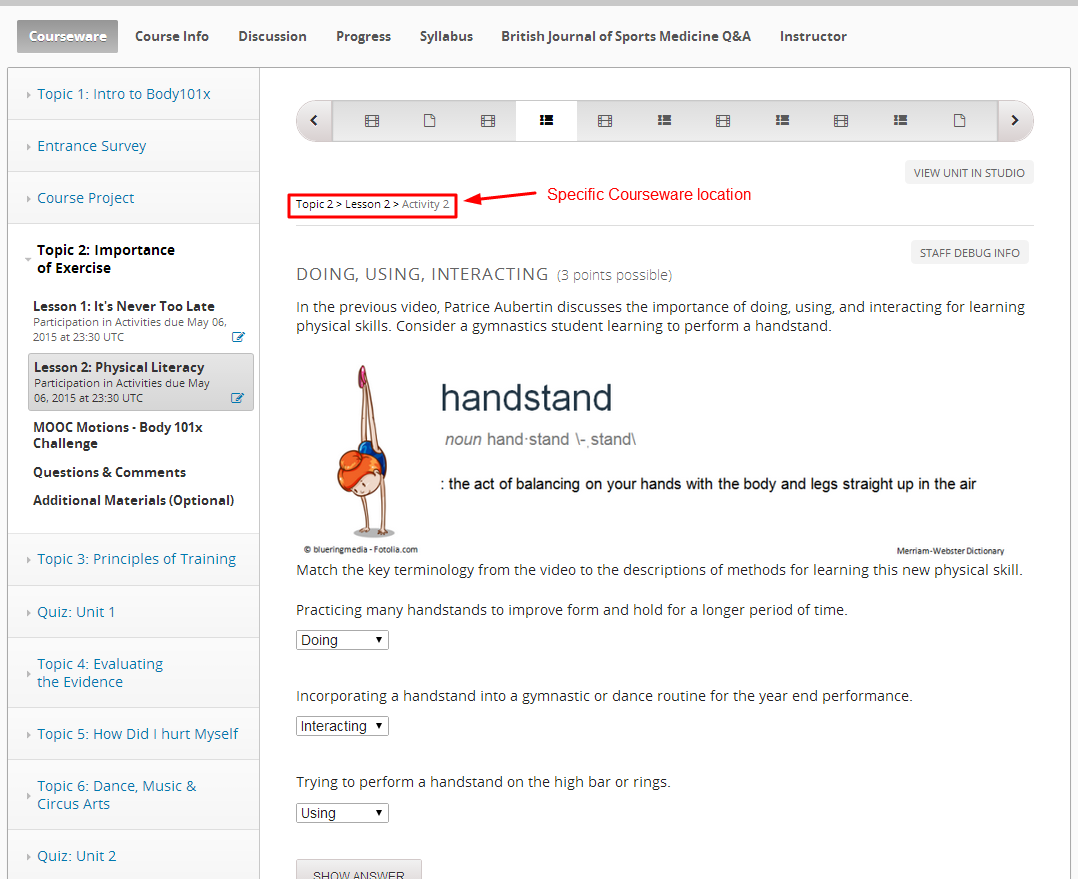Click edit icon beside Lesson 2 due date
The width and height of the screenshot is (1078, 879).
tap(237, 398)
